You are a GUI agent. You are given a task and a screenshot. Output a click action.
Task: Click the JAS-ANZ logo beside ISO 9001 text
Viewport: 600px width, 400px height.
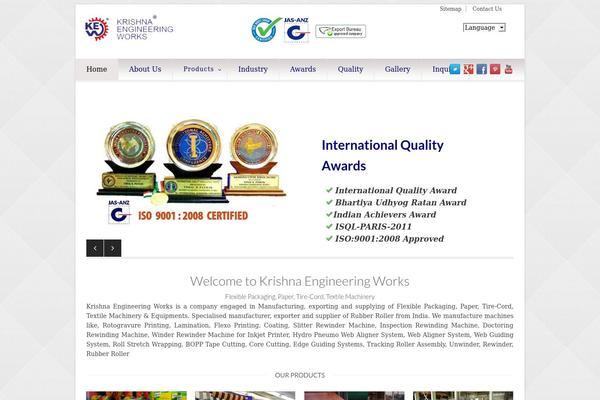[x=119, y=212]
